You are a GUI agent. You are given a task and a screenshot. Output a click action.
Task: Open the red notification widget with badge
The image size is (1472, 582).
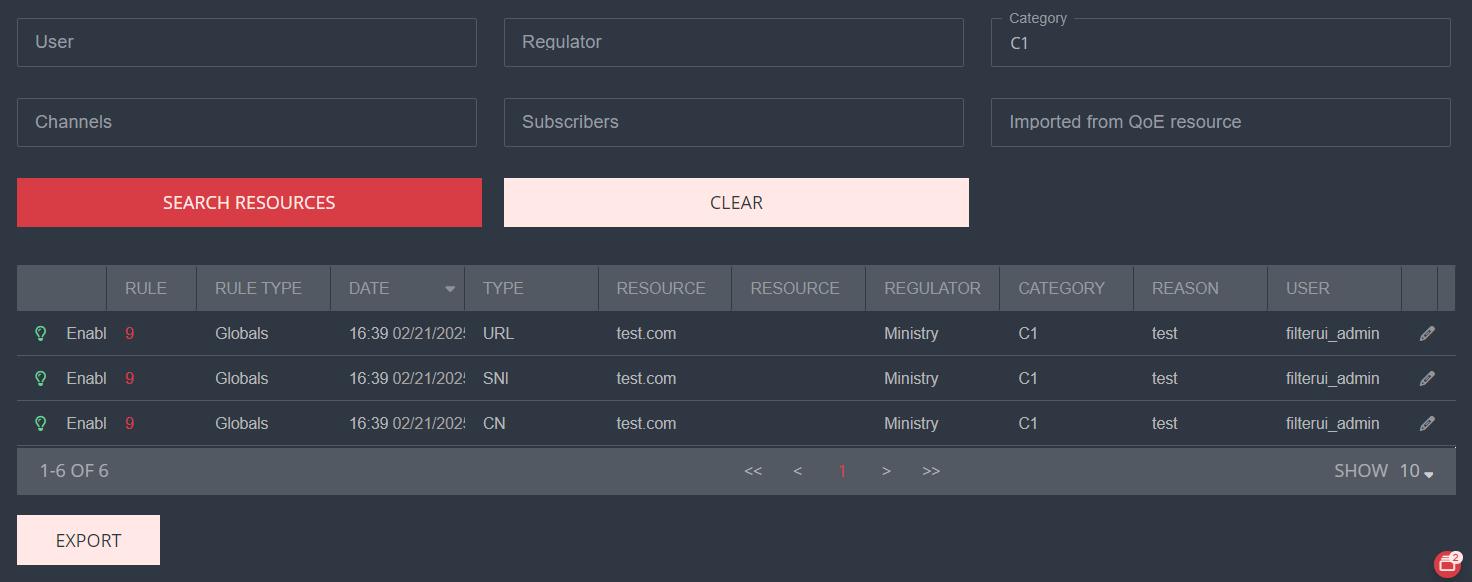pos(1447,564)
